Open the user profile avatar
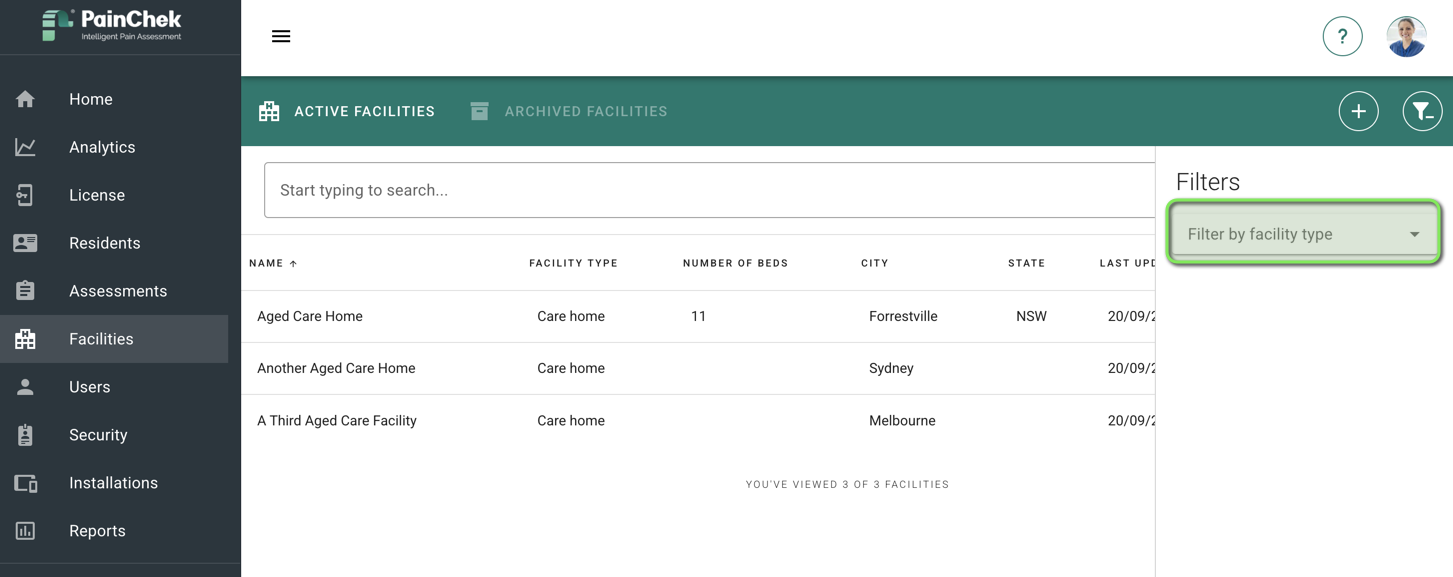This screenshot has width=1453, height=577. pyautogui.click(x=1406, y=37)
